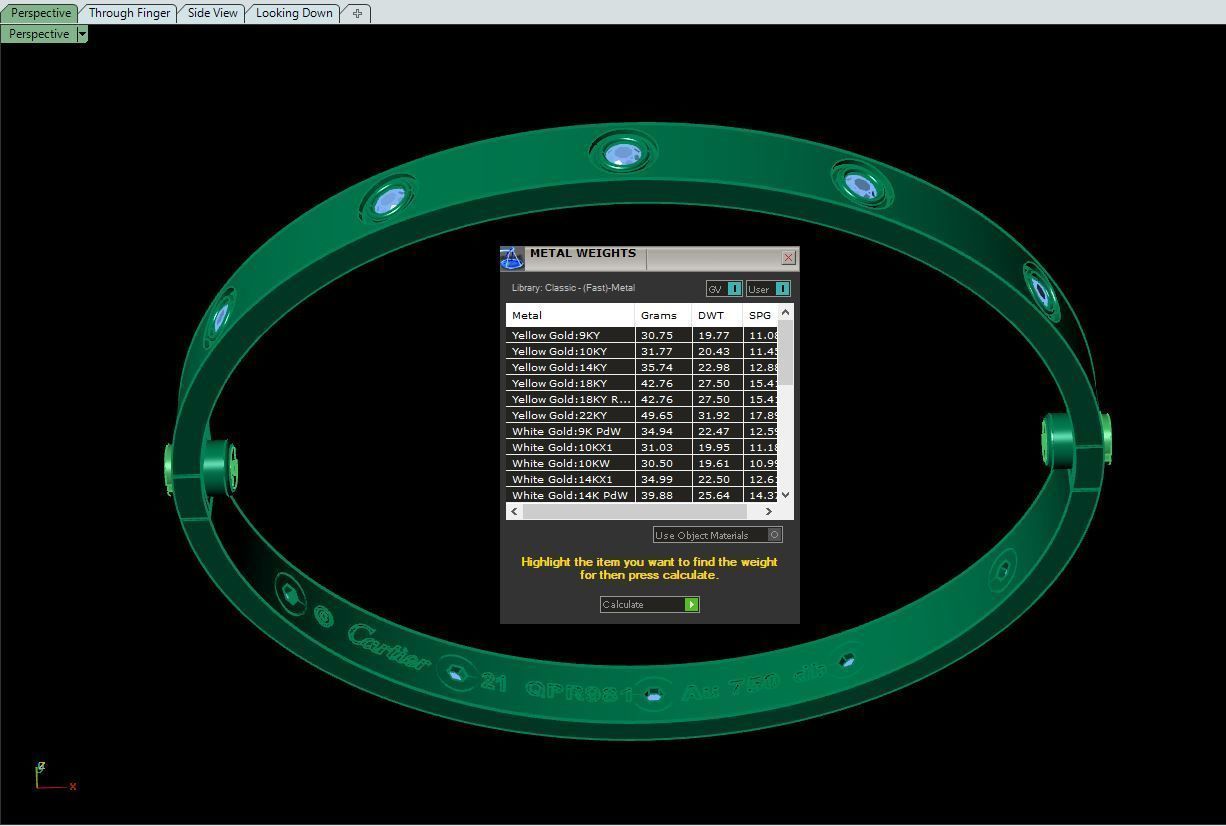Click the Perspective viewport title label
Image resolution: width=1226 pixels, height=826 pixels.
pos(39,34)
